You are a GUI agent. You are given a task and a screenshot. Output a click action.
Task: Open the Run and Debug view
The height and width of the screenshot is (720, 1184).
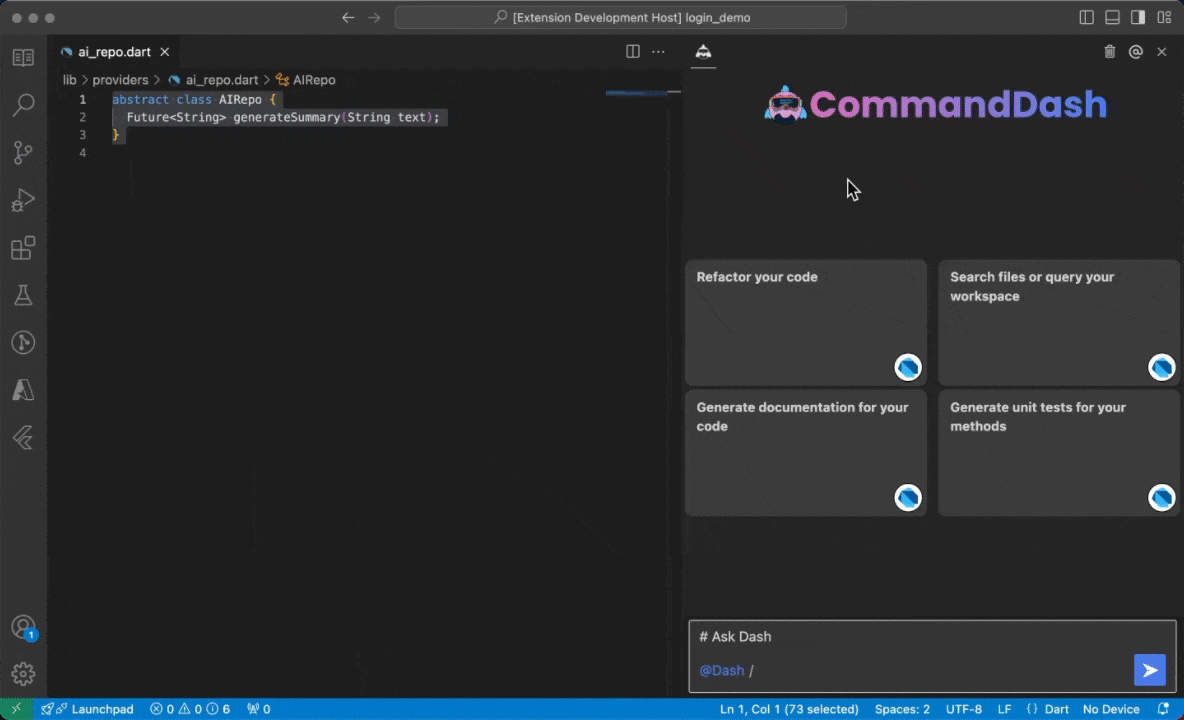23,200
